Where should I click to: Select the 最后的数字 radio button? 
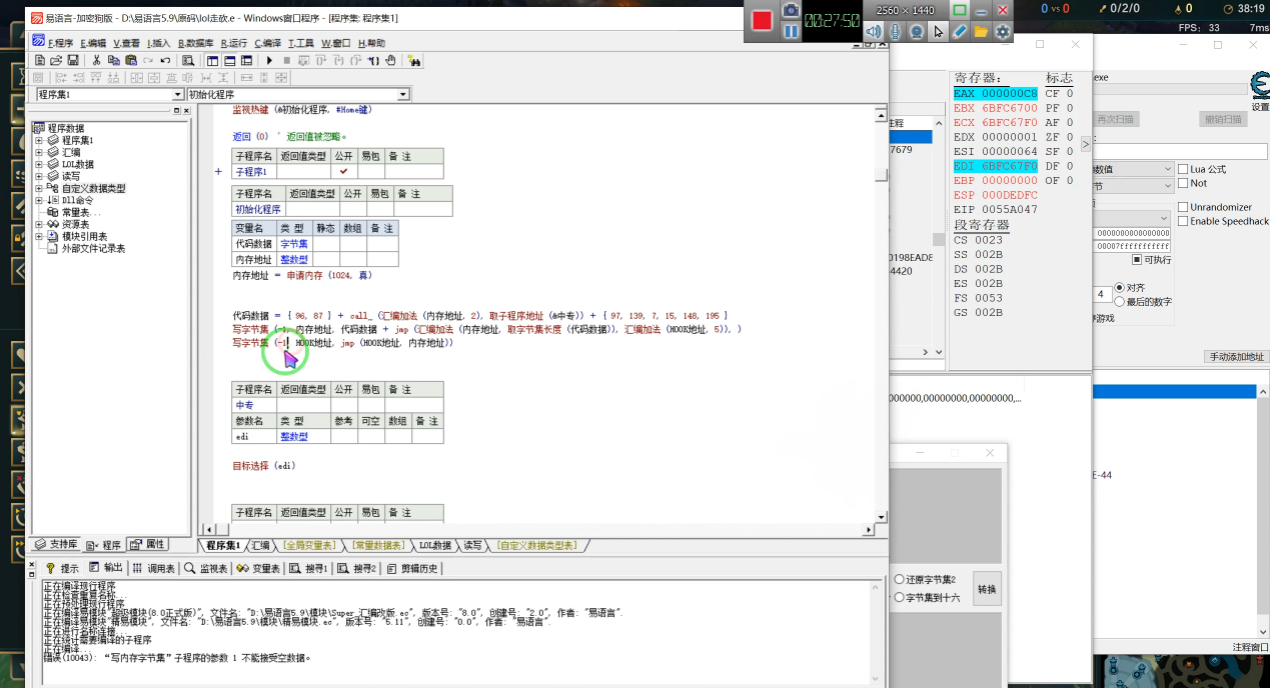1119,301
